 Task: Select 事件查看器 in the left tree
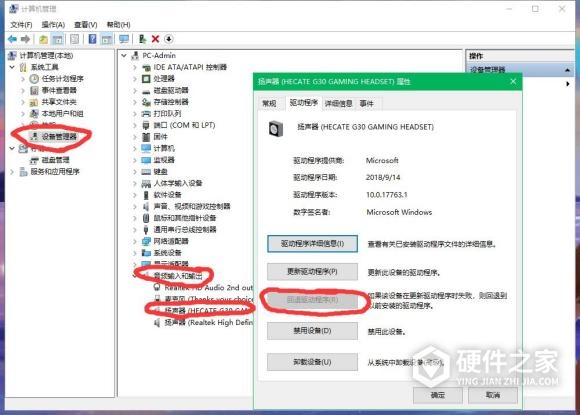click(x=59, y=90)
